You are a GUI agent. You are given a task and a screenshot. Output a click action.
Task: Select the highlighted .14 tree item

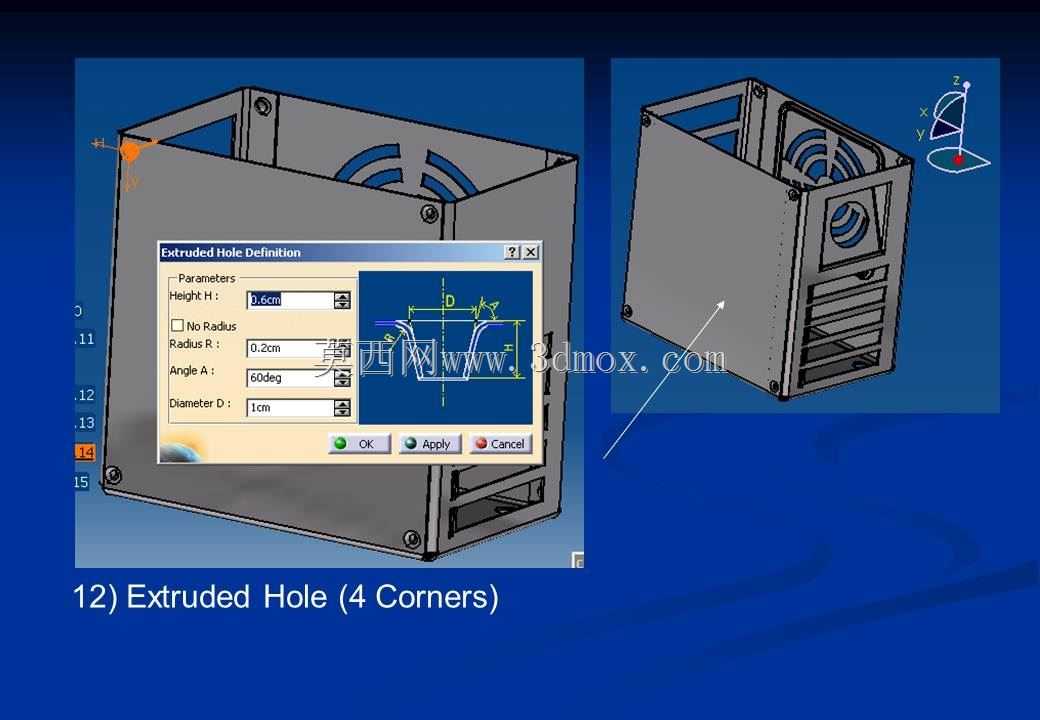(x=85, y=453)
